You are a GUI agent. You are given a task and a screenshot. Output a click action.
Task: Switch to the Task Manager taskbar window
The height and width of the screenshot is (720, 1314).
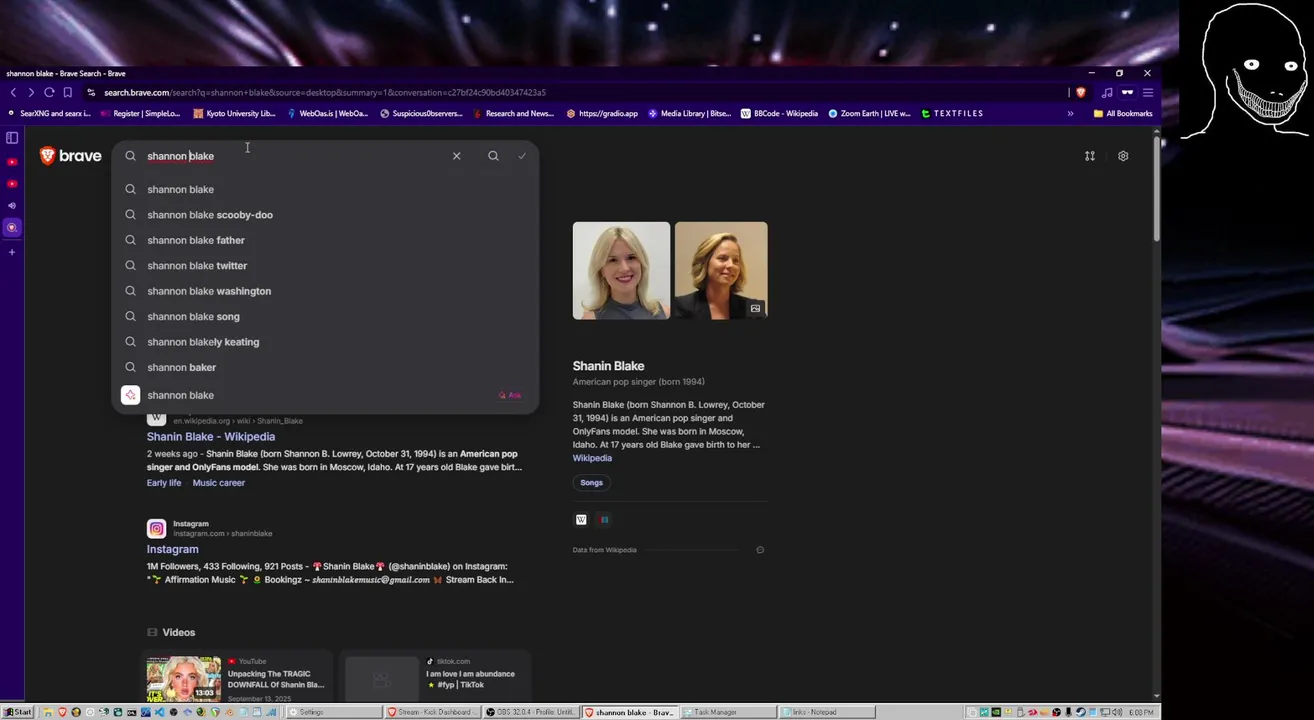tap(729, 712)
